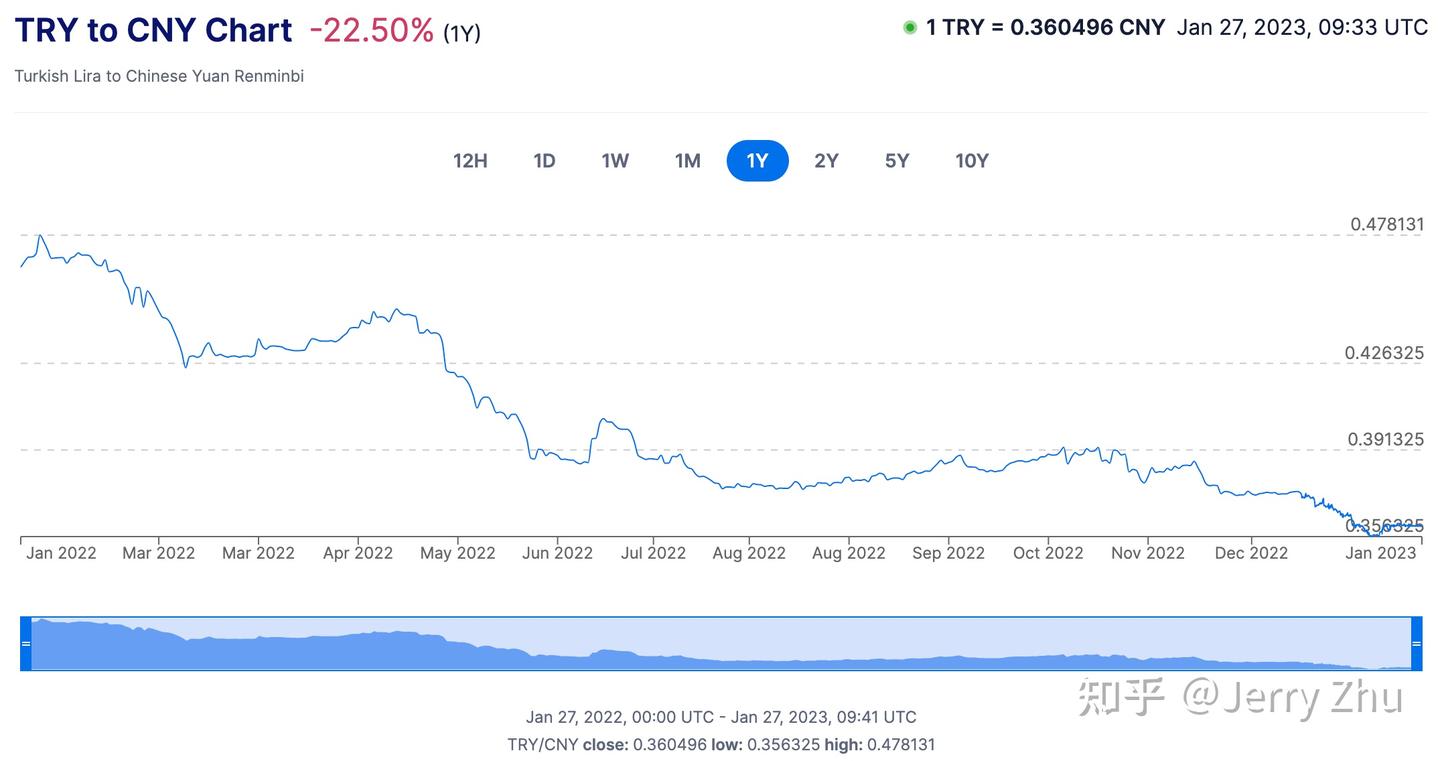The image size is (1440, 761).
Task: Click the Turkish Lira to Chinese Yuan subtitle
Action: tap(159, 76)
